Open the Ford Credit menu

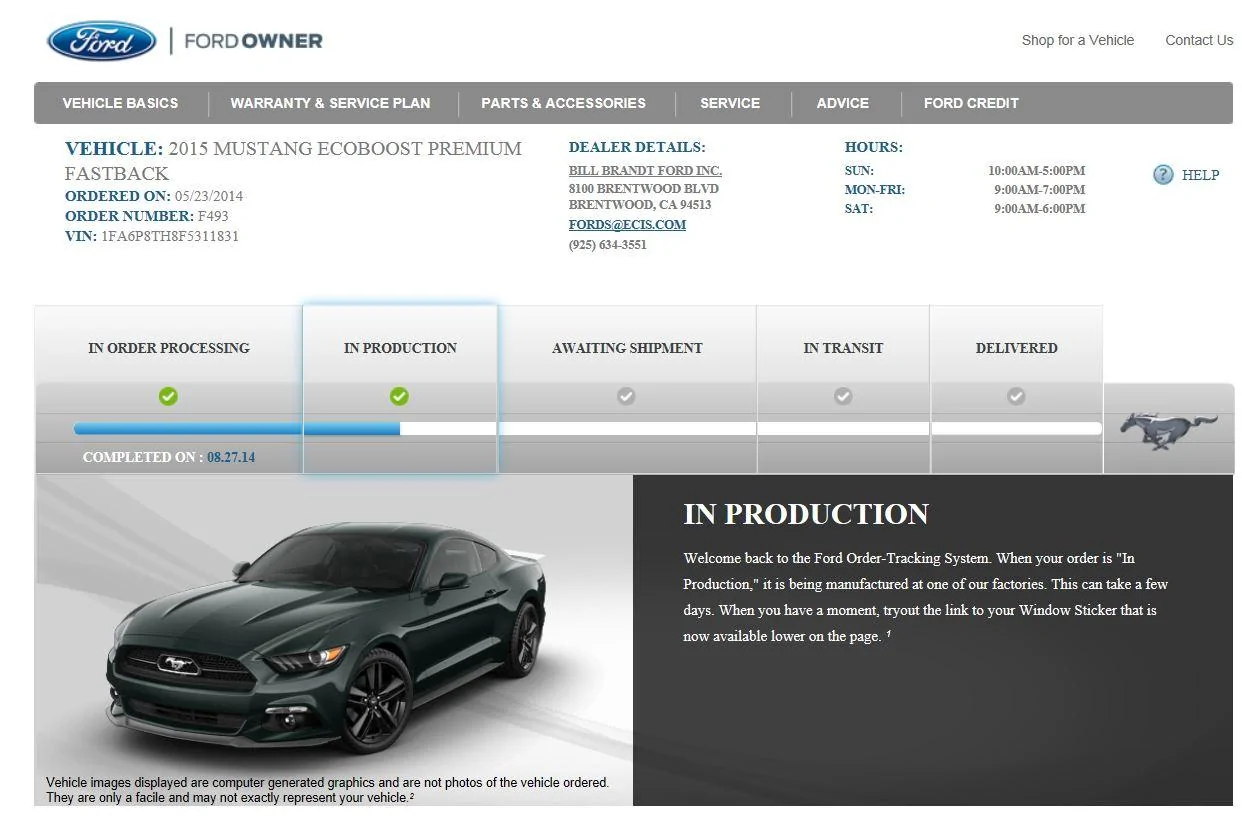971,103
